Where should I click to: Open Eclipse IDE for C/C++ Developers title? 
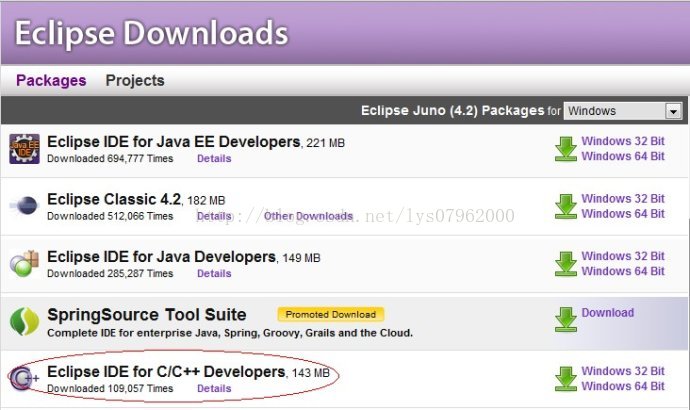click(x=166, y=372)
